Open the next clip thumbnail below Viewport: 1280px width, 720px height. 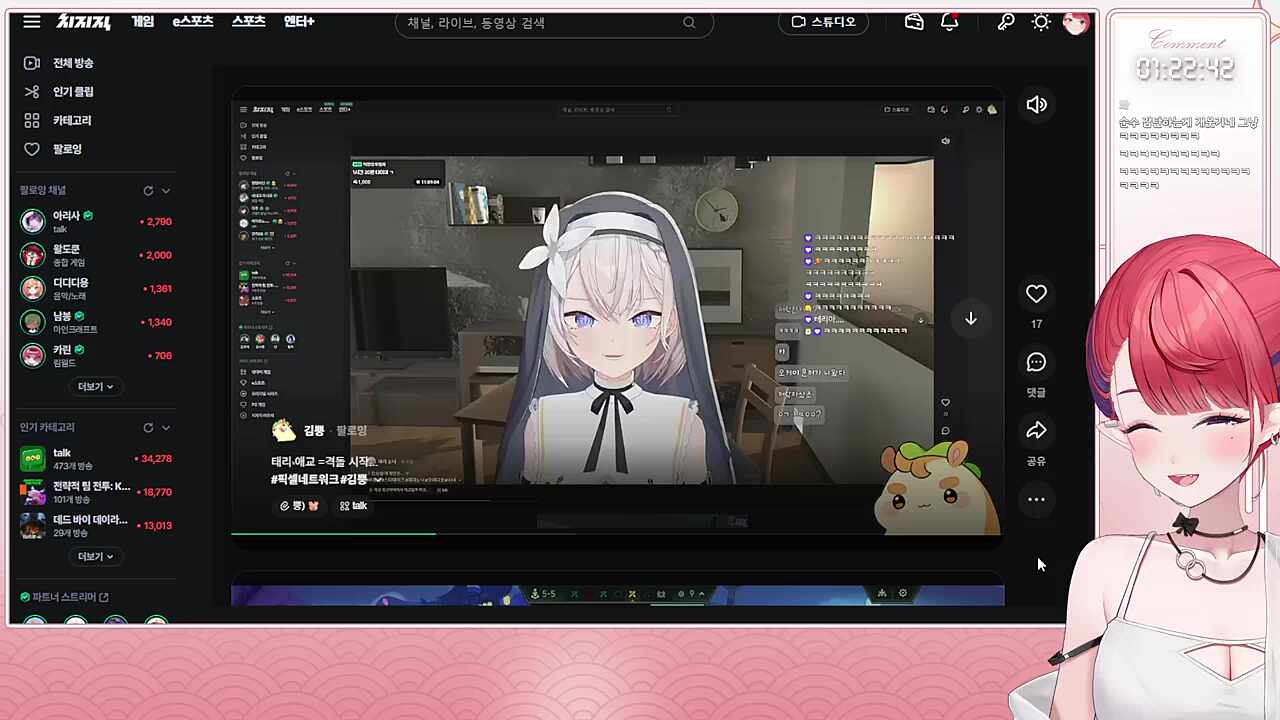pyautogui.click(x=617, y=596)
